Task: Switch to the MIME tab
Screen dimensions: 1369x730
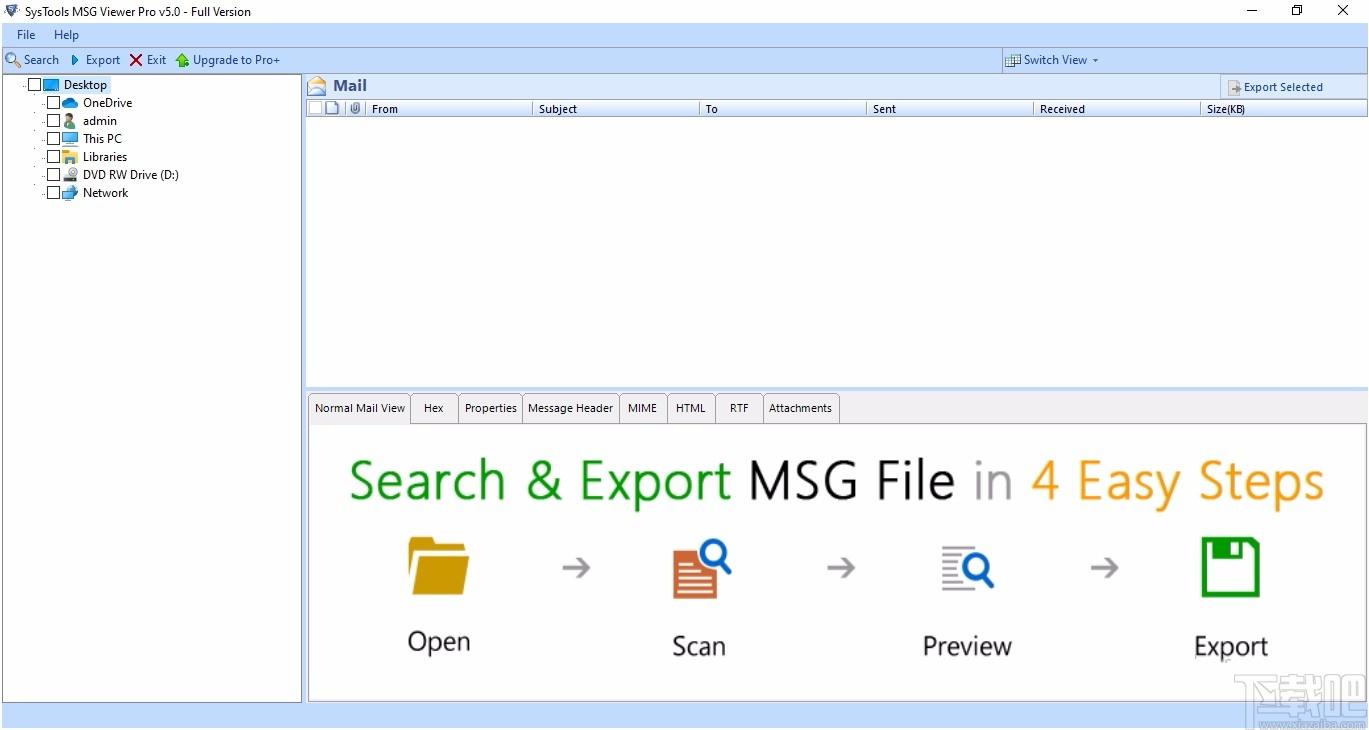Action: click(x=643, y=408)
